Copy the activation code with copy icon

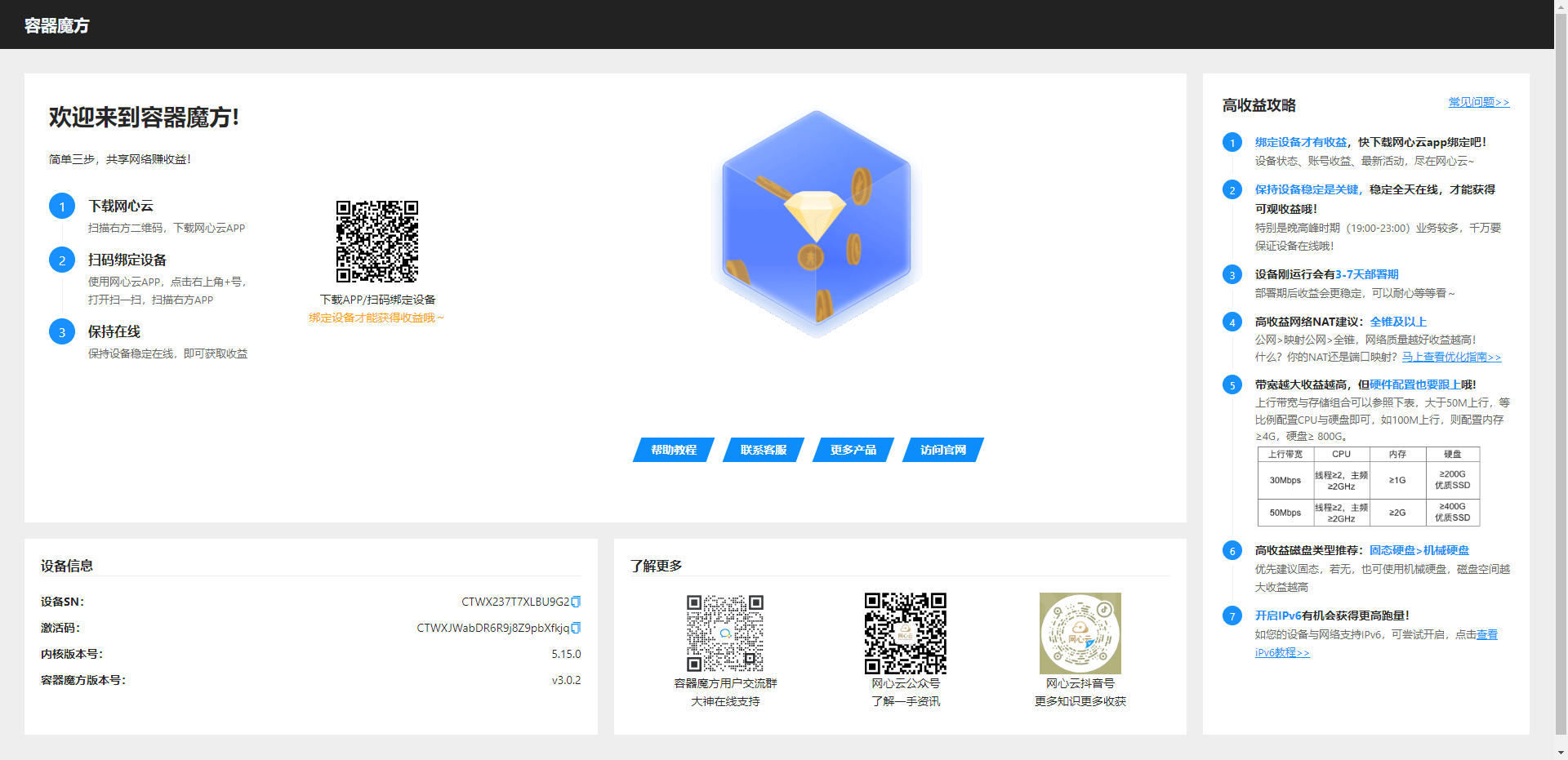pos(576,628)
